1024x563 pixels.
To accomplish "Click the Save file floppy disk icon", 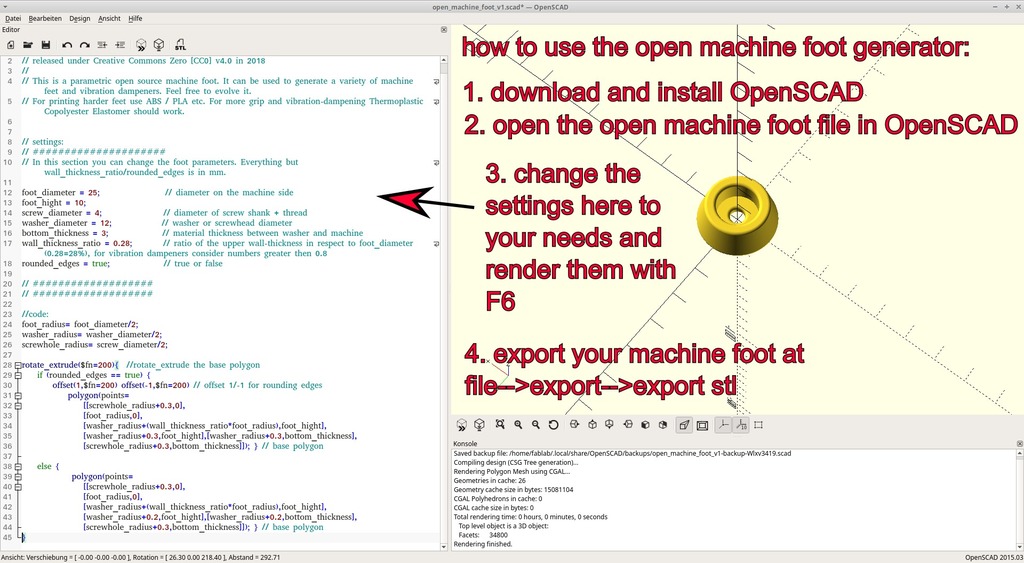I will (x=46, y=45).
